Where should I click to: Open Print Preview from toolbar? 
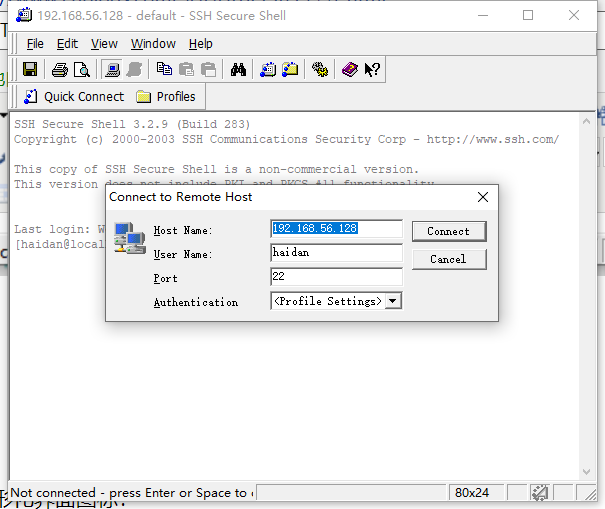click(82, 70)
